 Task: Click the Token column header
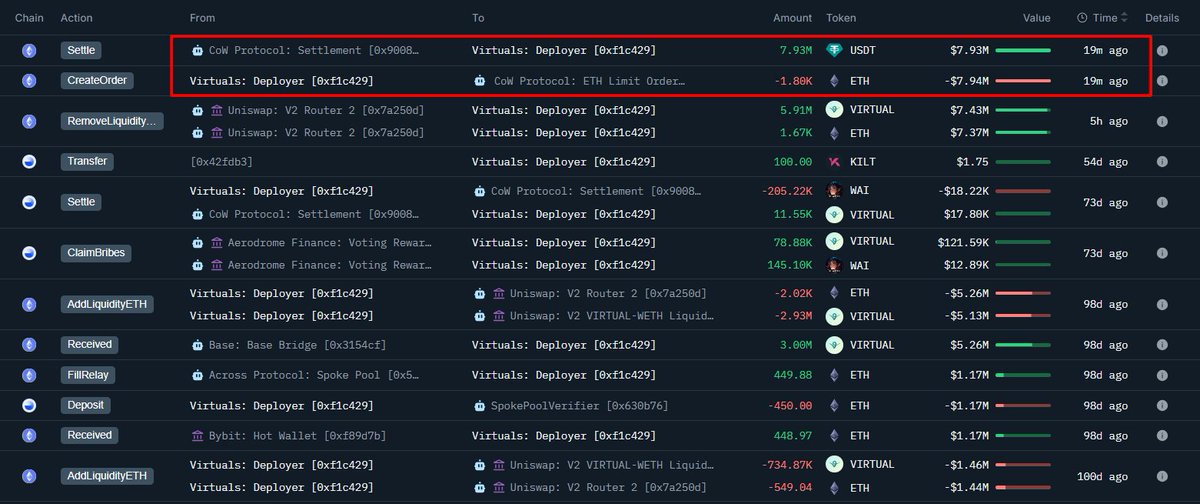coord(841,18)
